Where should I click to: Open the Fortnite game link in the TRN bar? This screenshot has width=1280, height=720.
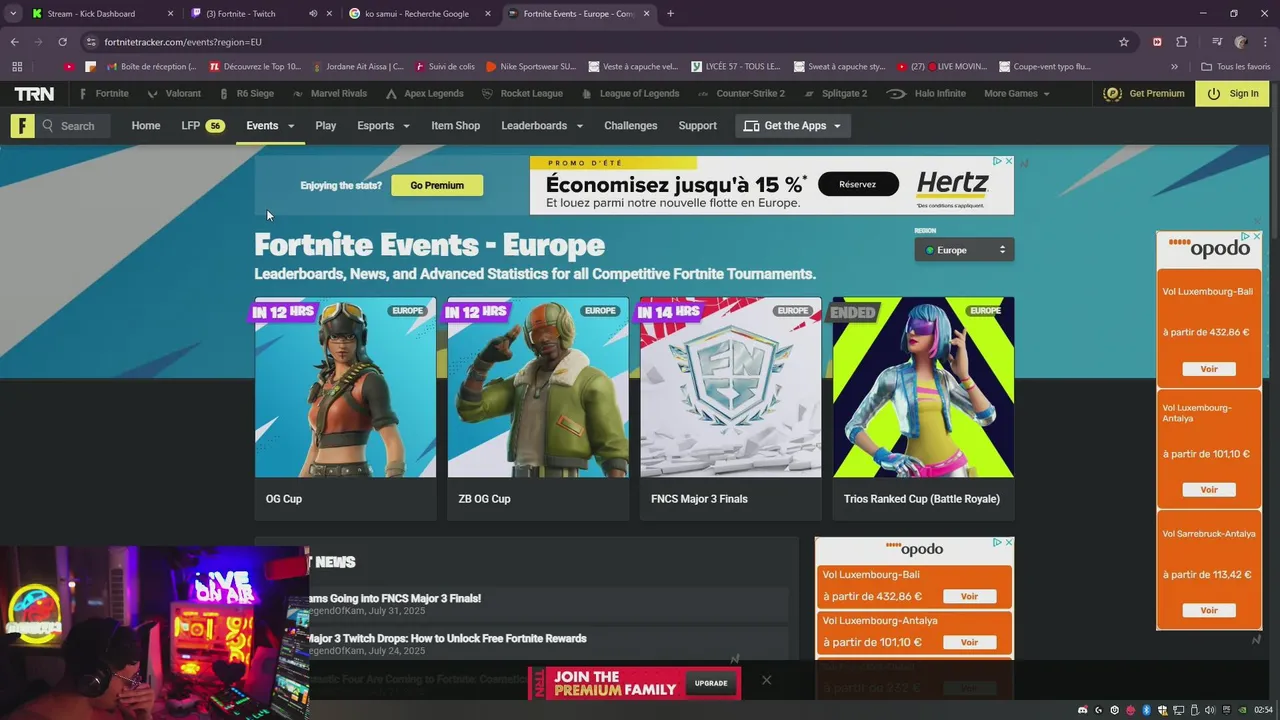coord(103,93)
